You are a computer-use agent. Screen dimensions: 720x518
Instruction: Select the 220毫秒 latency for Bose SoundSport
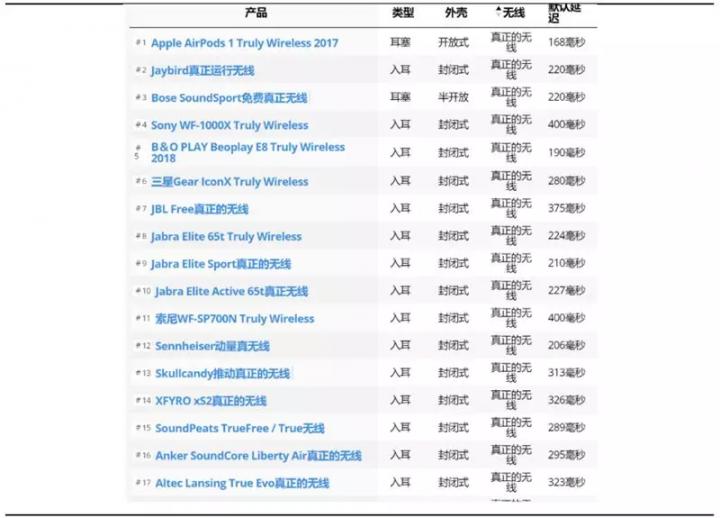[x=566, y=97]
